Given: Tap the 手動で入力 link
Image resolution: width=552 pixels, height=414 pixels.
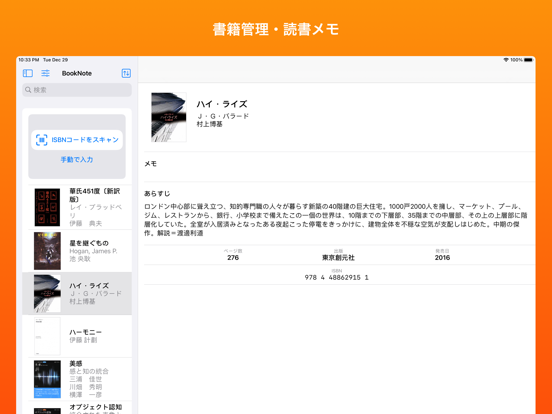Looking at the screenshot, I should (x=77, y=159).
